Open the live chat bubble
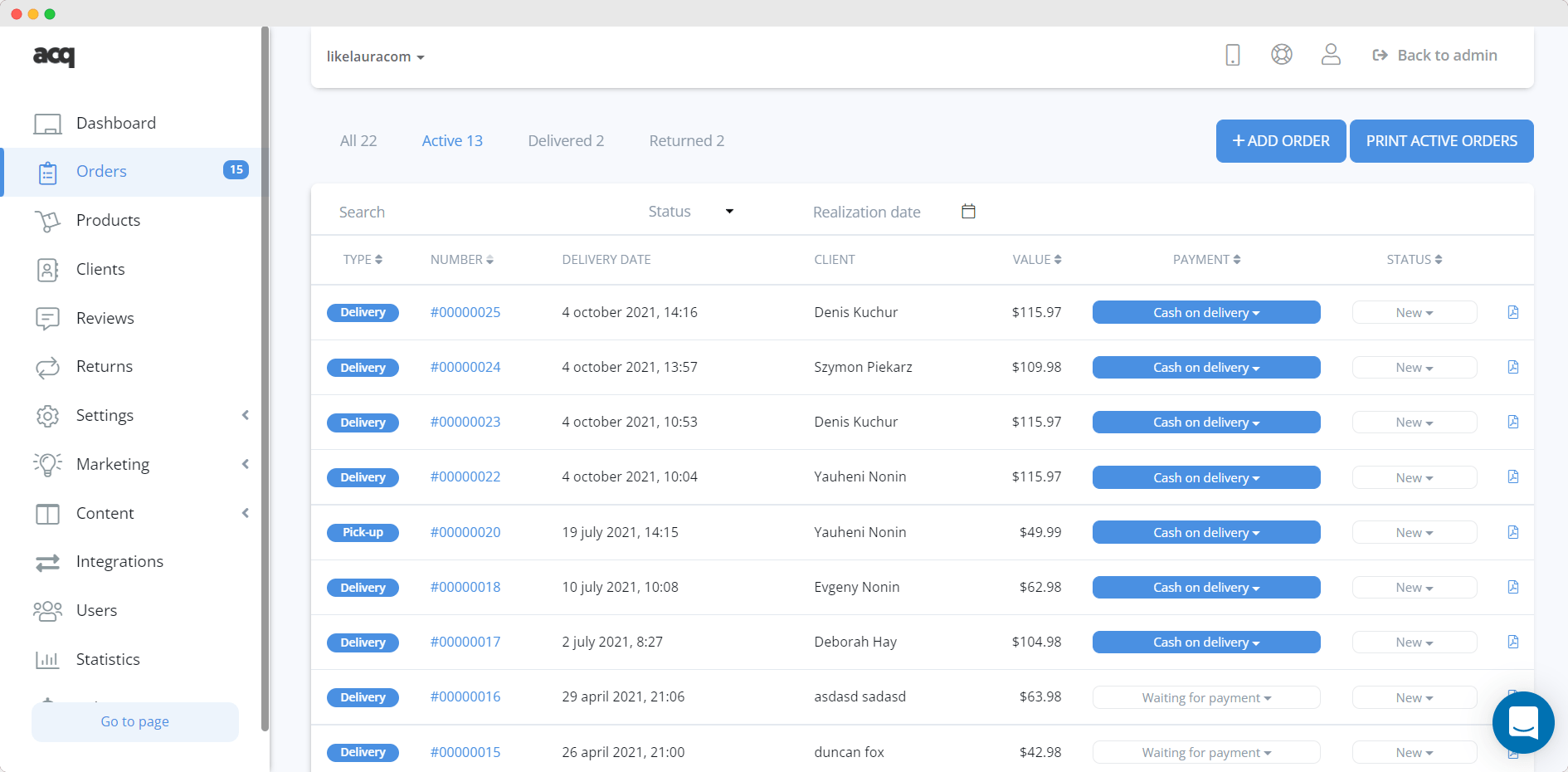 (1523, 722)
